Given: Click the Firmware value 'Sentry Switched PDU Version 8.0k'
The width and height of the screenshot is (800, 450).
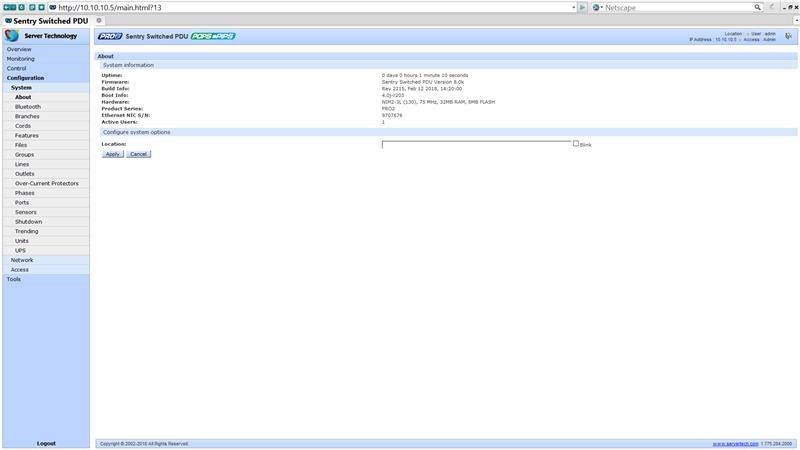Looking at the screenshot, I should coord(423,82).
